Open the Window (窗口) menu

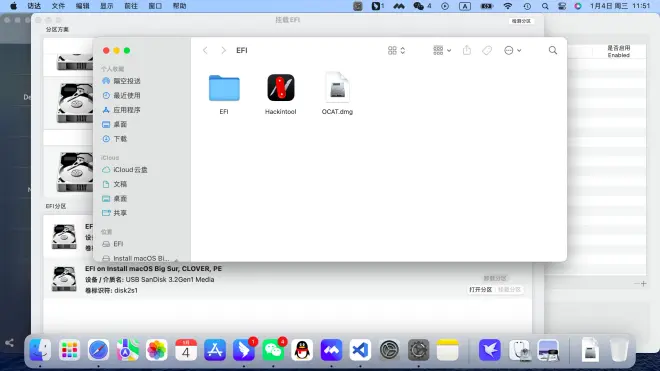pyautogui.click(x=155, y=6)
